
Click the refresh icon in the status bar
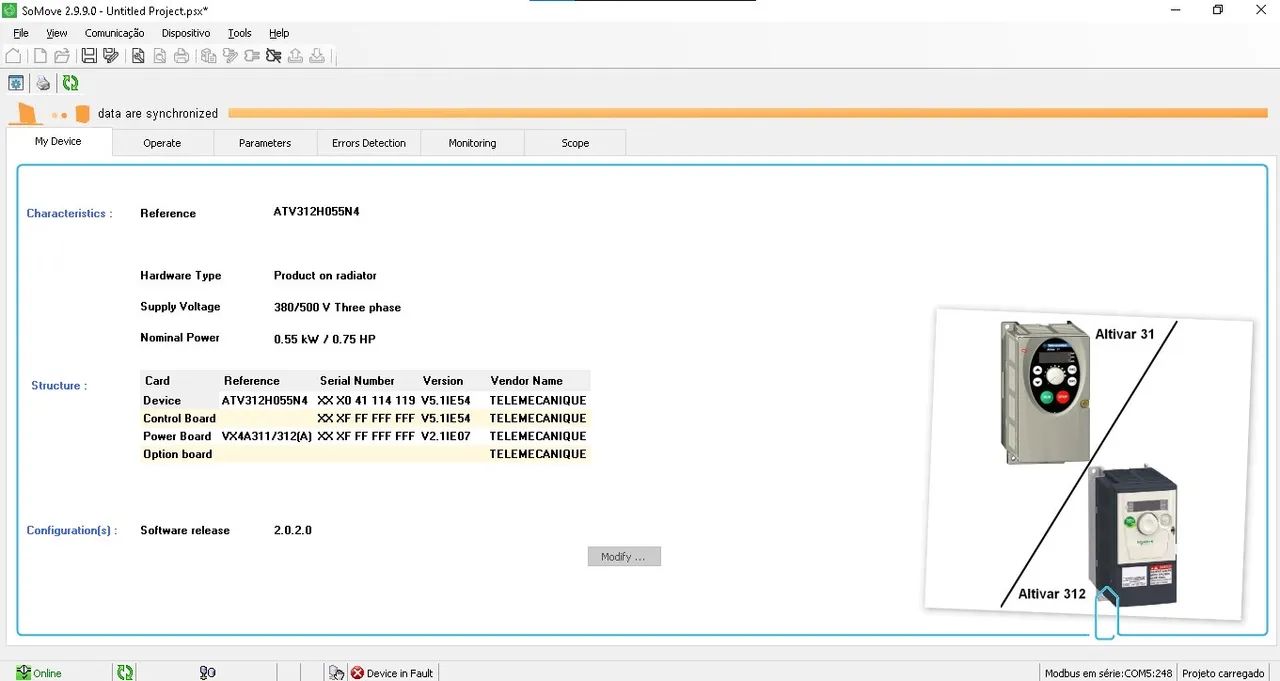click(125, 673)
